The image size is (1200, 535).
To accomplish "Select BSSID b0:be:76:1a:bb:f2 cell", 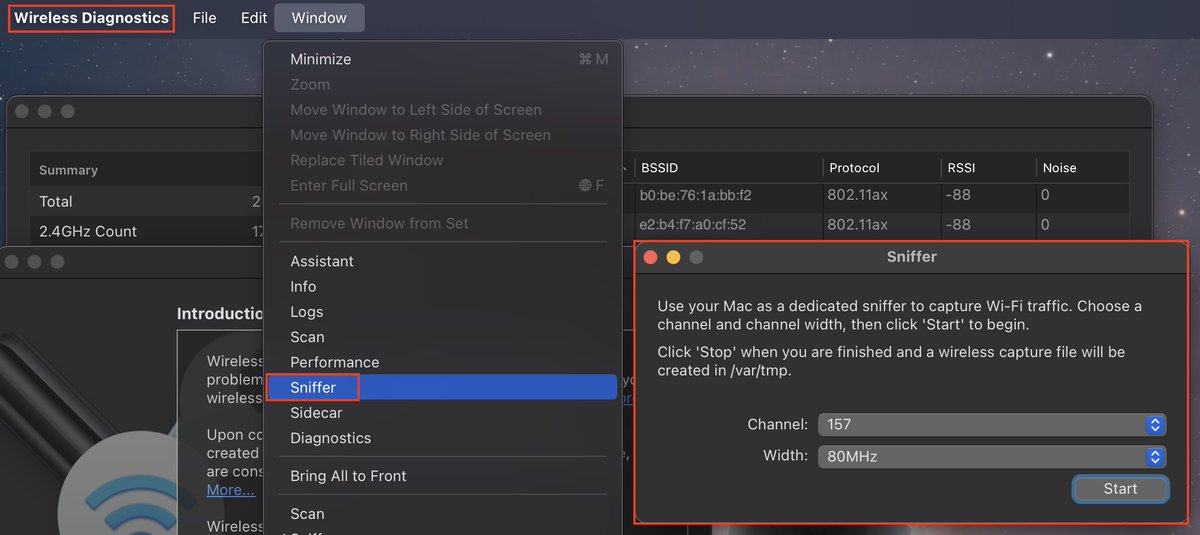I will 696,195.
